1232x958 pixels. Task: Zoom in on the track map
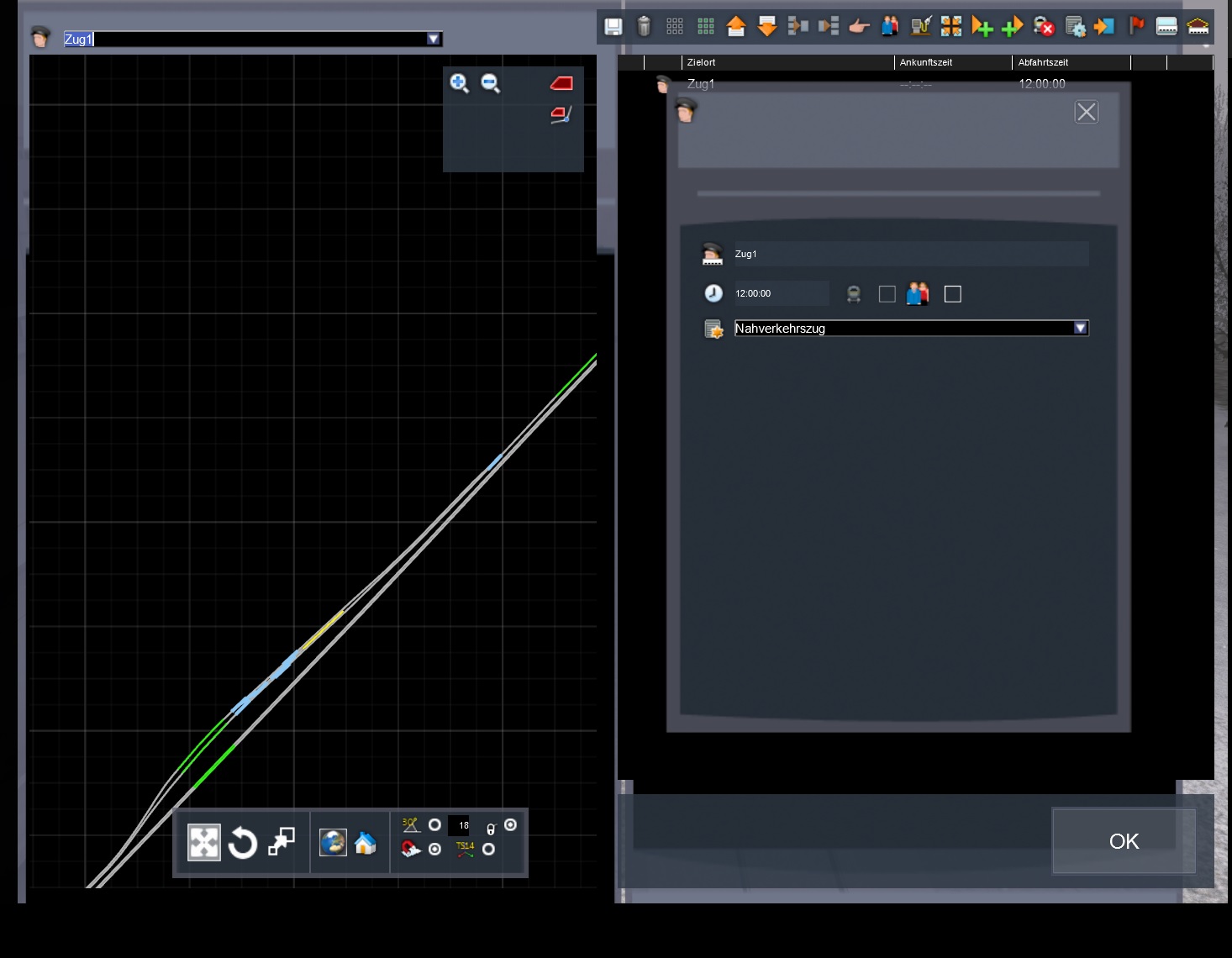pyautogui.click(x=459, y=82)
